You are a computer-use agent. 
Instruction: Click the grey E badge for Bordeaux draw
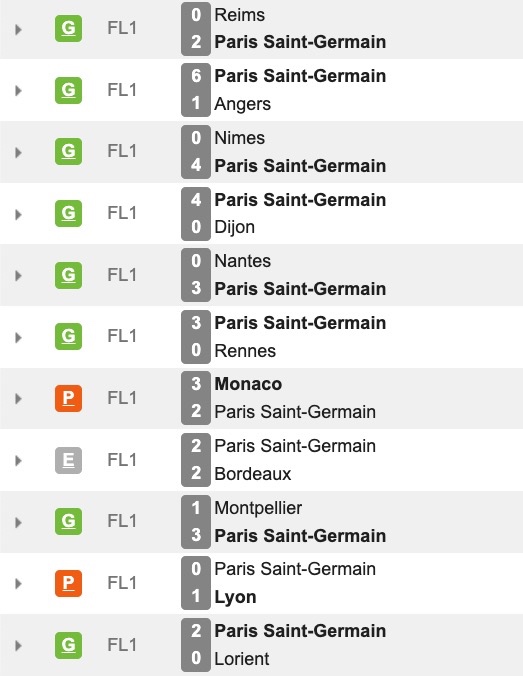coord(68,460)
